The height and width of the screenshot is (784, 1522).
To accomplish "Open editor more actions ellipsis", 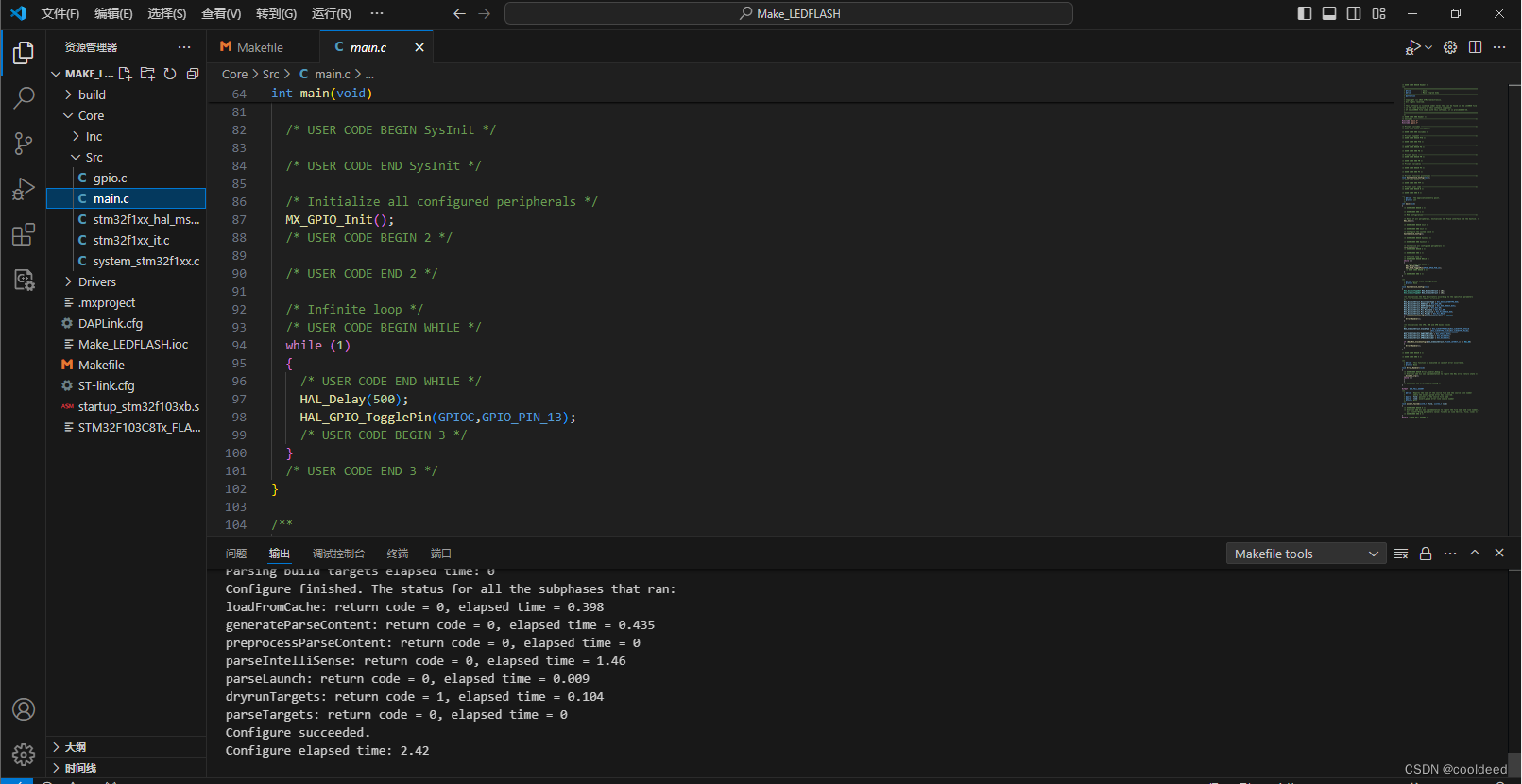I will point(1499,47).
